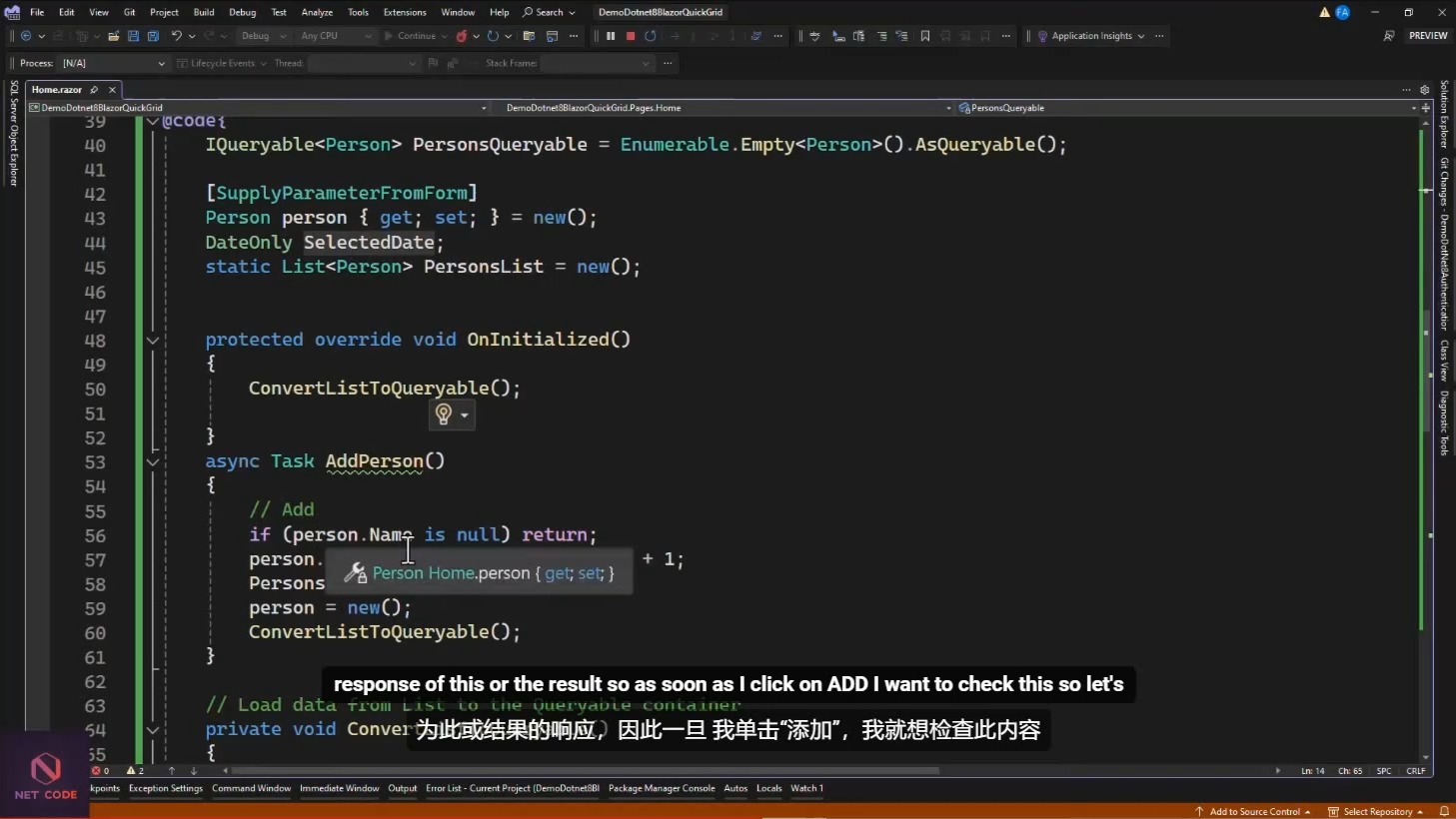The image size is (1456, 819).
Task: Open the Debug configuration dropdown
Action: tap(264, 36)
